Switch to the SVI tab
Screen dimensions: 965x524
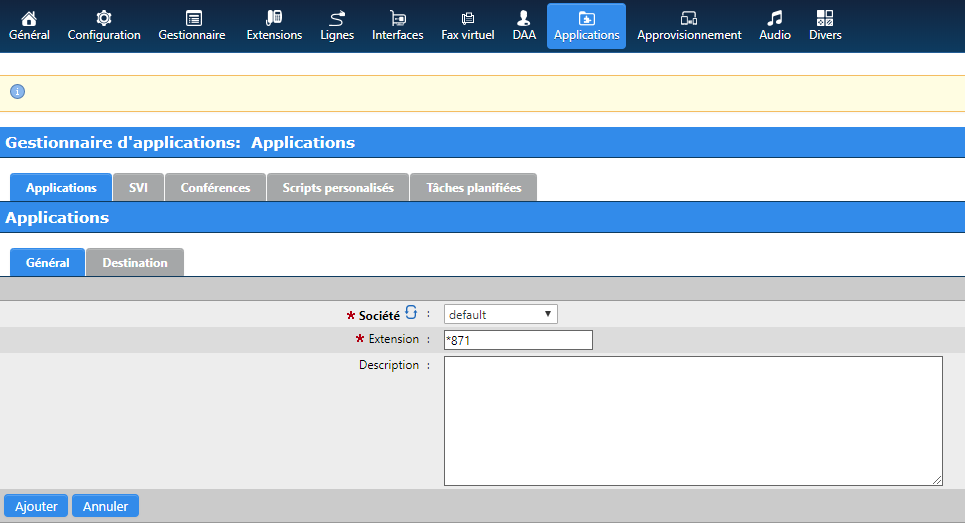click(x=138, y=187)
